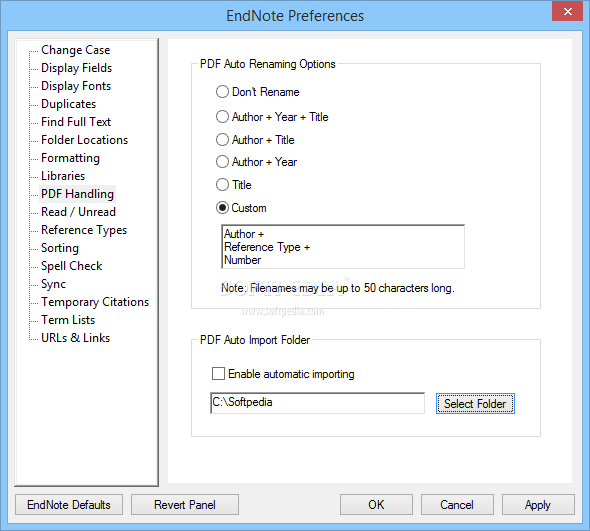Screen dimensions: 590x531
Task: Confirm preferences with OK
Action: click(x=376, y=505)
